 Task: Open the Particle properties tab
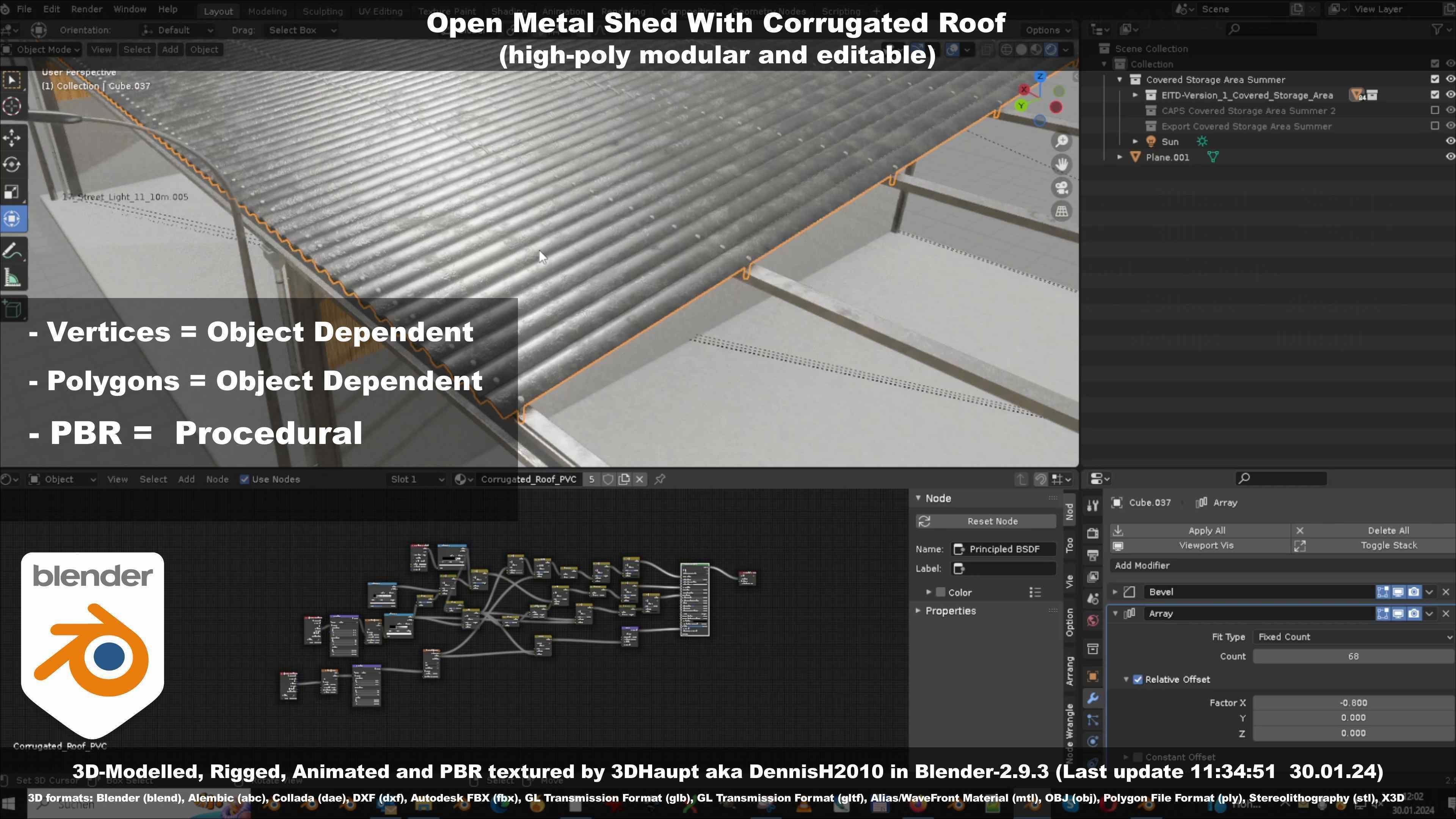[x=1092, y=720]
